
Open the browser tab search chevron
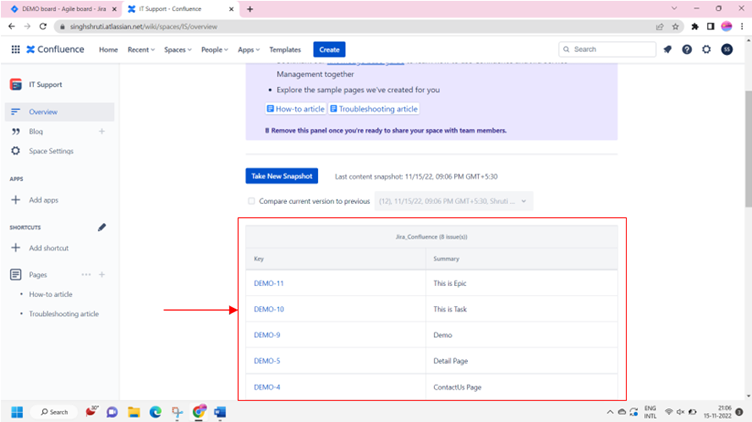(674, 9)
